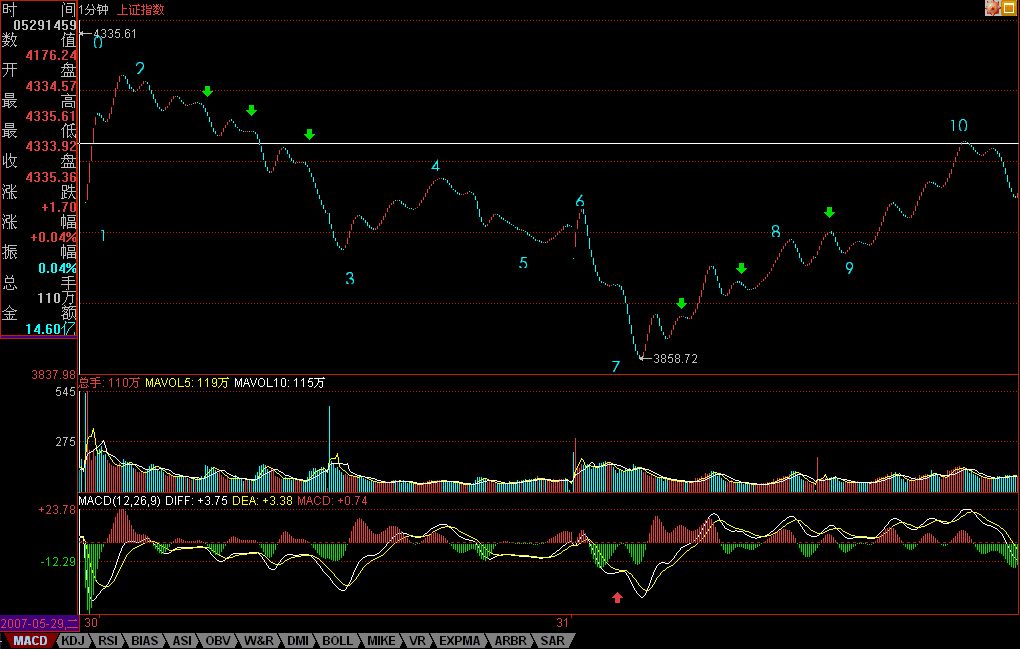This screenshot has width=1020, height=649.
Task: Click the yellow square window icon at top-right
Action: pyautogui.click(x=1011, y=8)
